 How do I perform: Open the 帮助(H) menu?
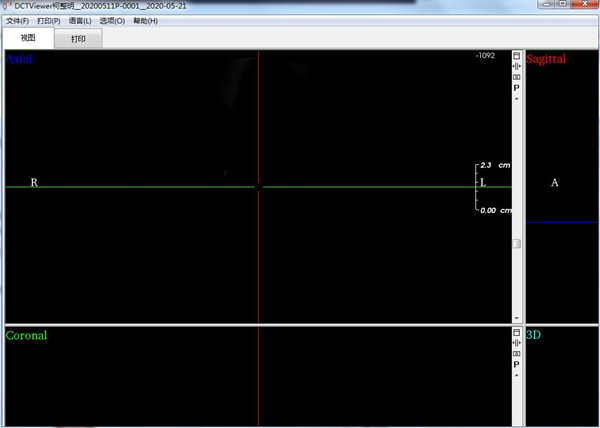tap(145, 21)
